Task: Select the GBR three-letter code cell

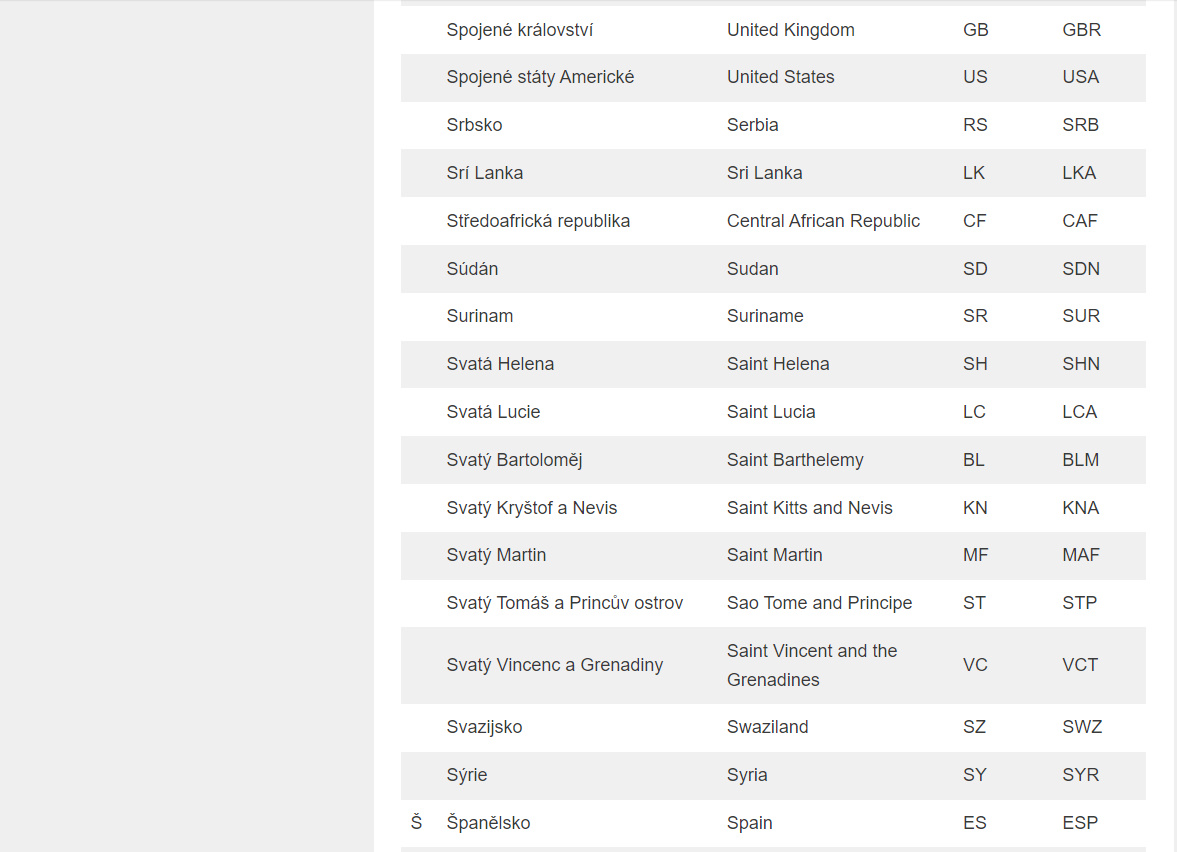Action: coord(1081,30)
